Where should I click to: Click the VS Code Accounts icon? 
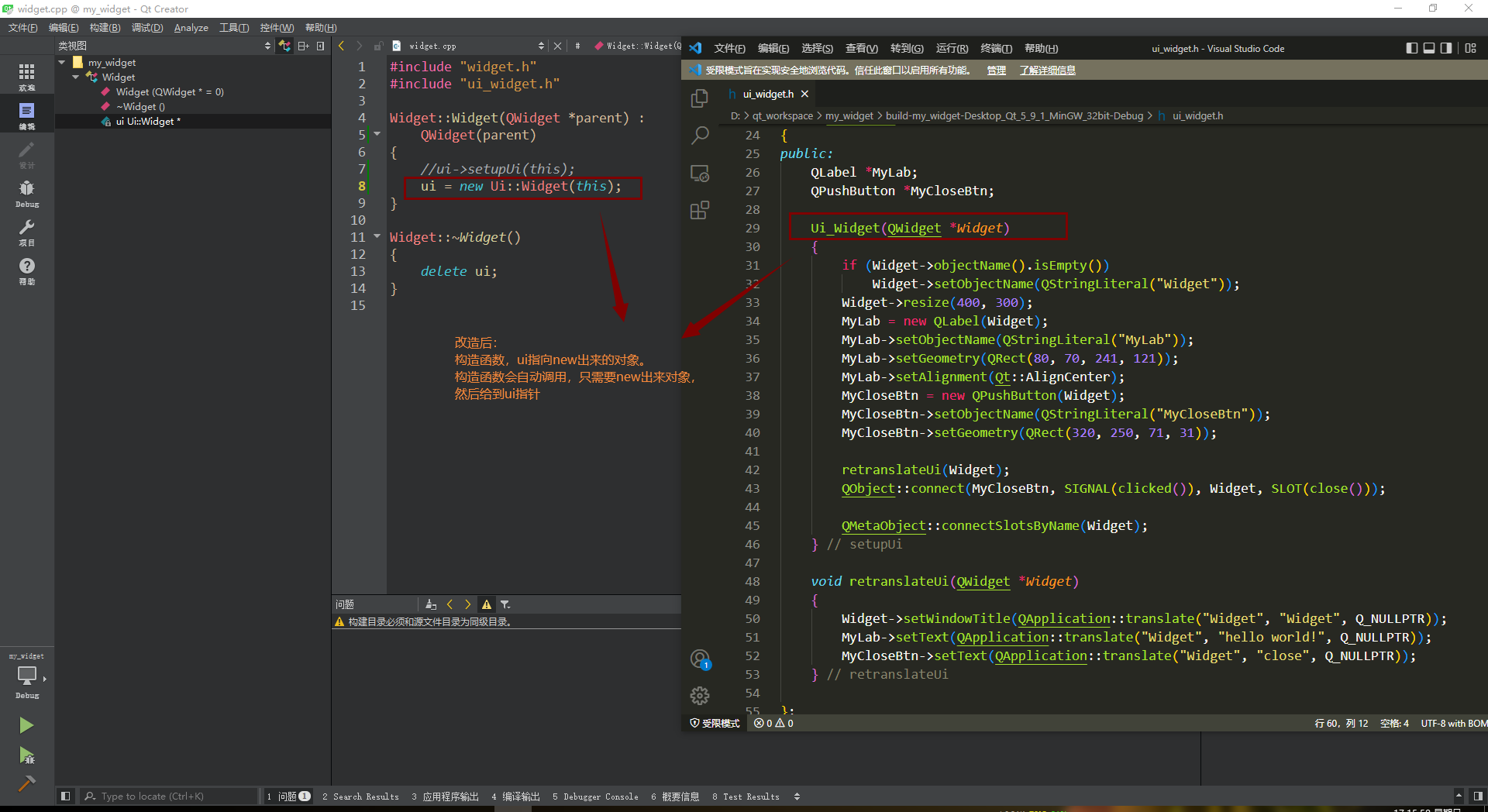(x=700, y=659)
